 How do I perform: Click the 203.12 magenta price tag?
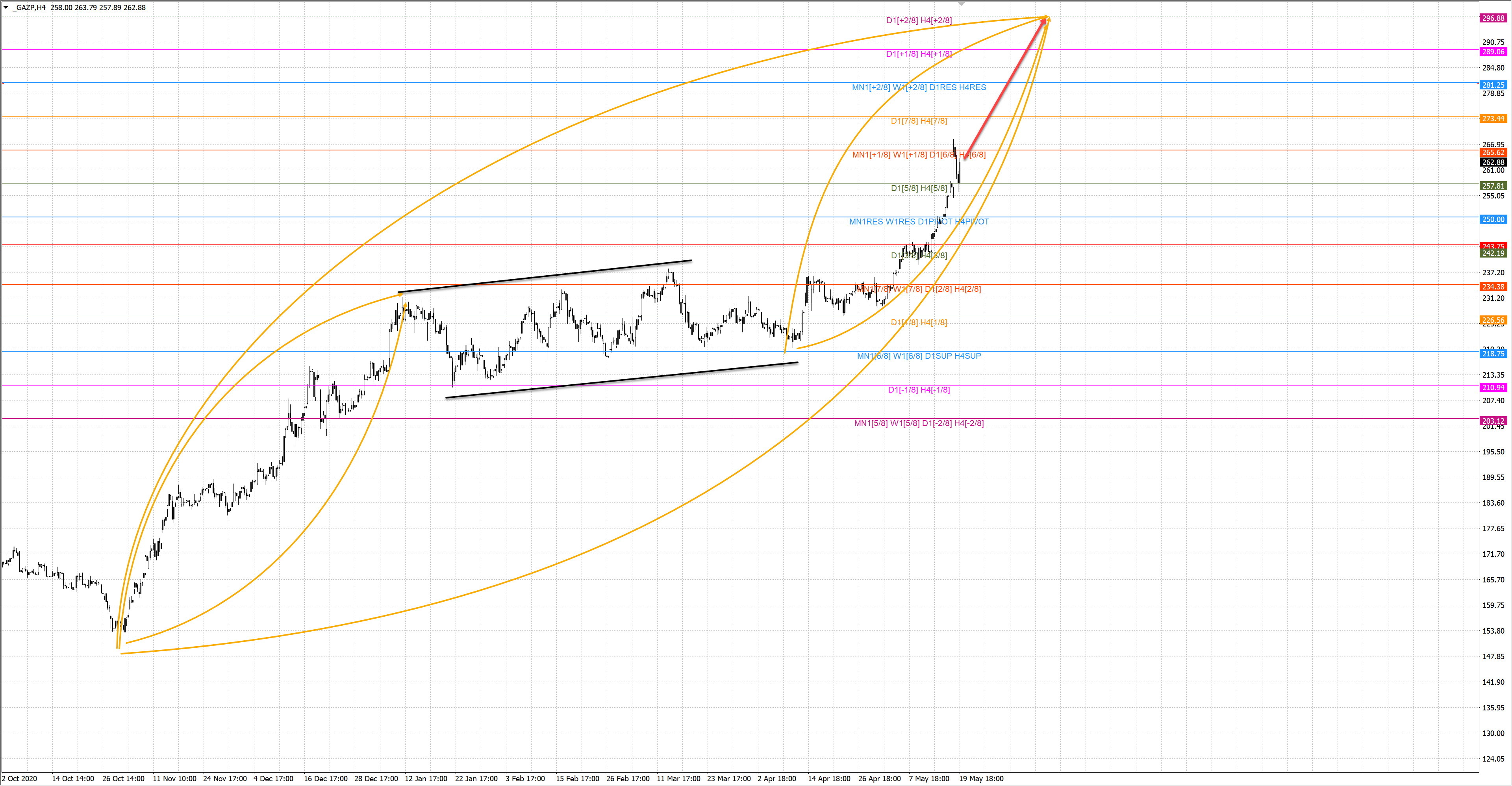tap(1493, 421)
